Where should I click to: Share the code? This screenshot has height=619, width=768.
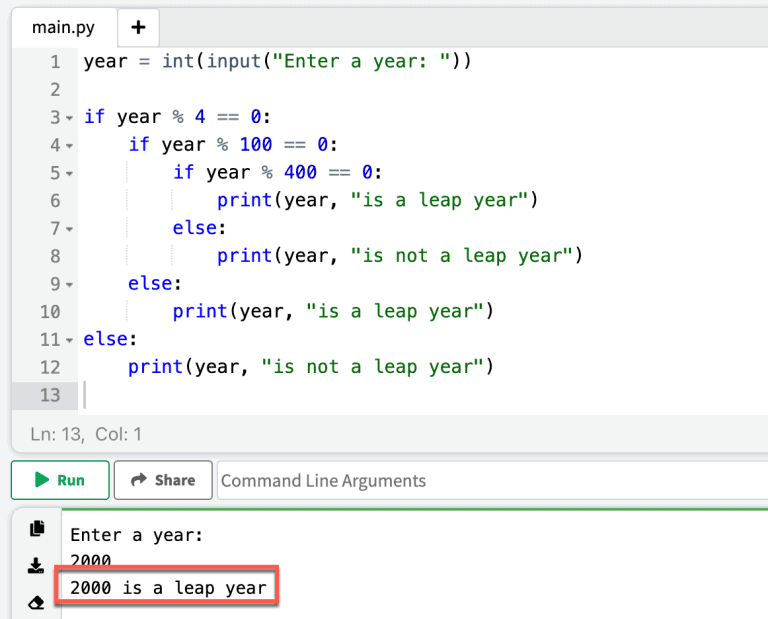tap(163, 480)
